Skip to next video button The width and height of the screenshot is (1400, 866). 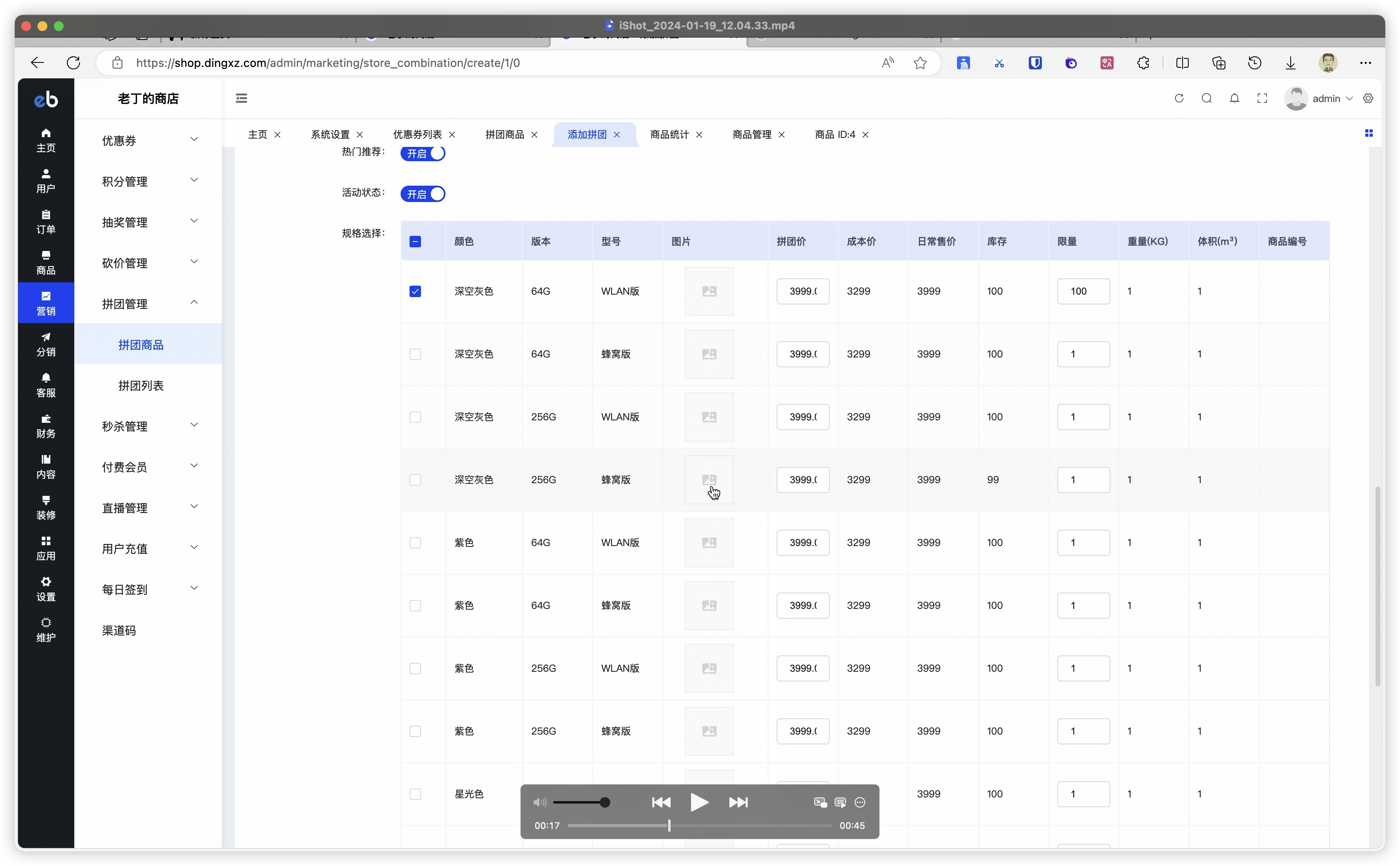point(738,802)
